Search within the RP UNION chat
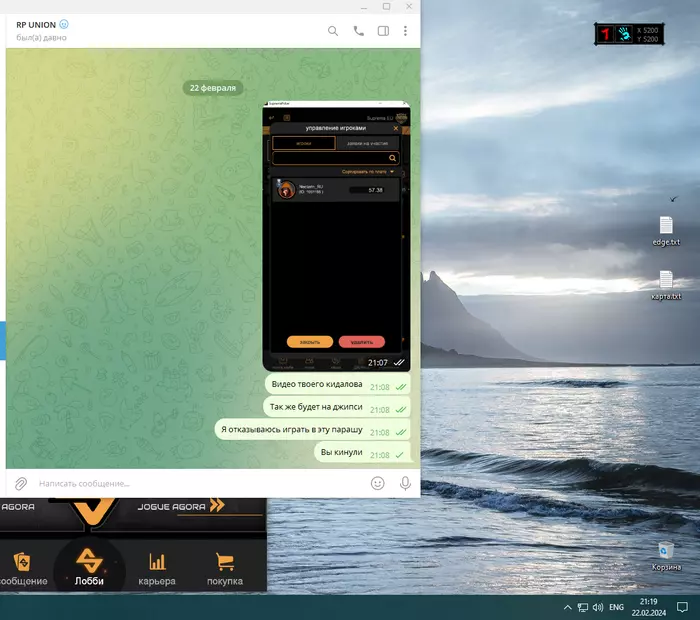 click(333, 31)
